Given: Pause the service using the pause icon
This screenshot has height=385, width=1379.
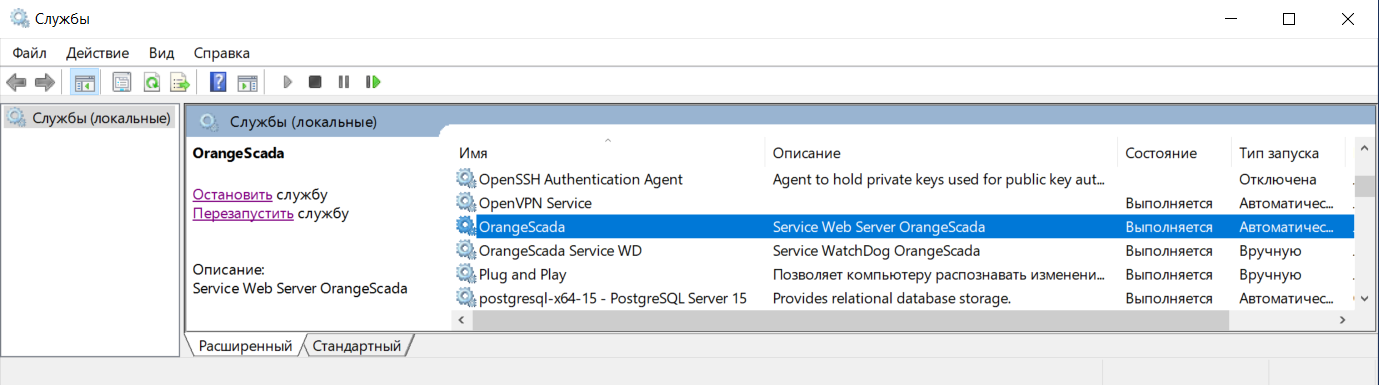Looking at the screenshot, I should click(344, 82).
